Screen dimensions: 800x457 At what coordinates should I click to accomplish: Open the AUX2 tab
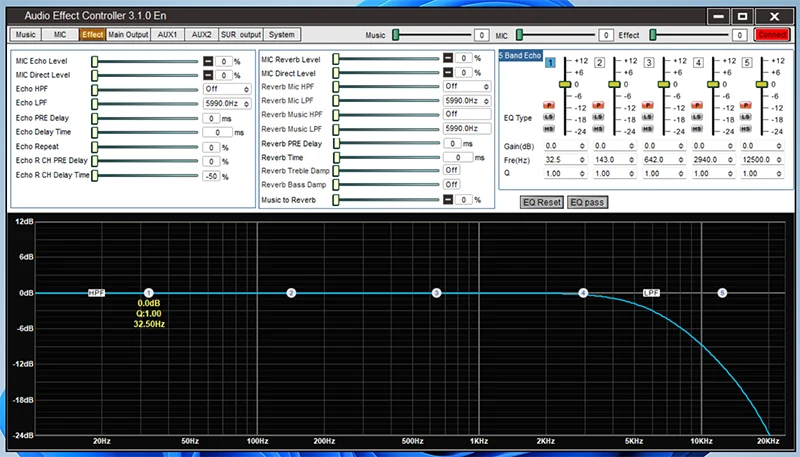click(x=202, y=35)
